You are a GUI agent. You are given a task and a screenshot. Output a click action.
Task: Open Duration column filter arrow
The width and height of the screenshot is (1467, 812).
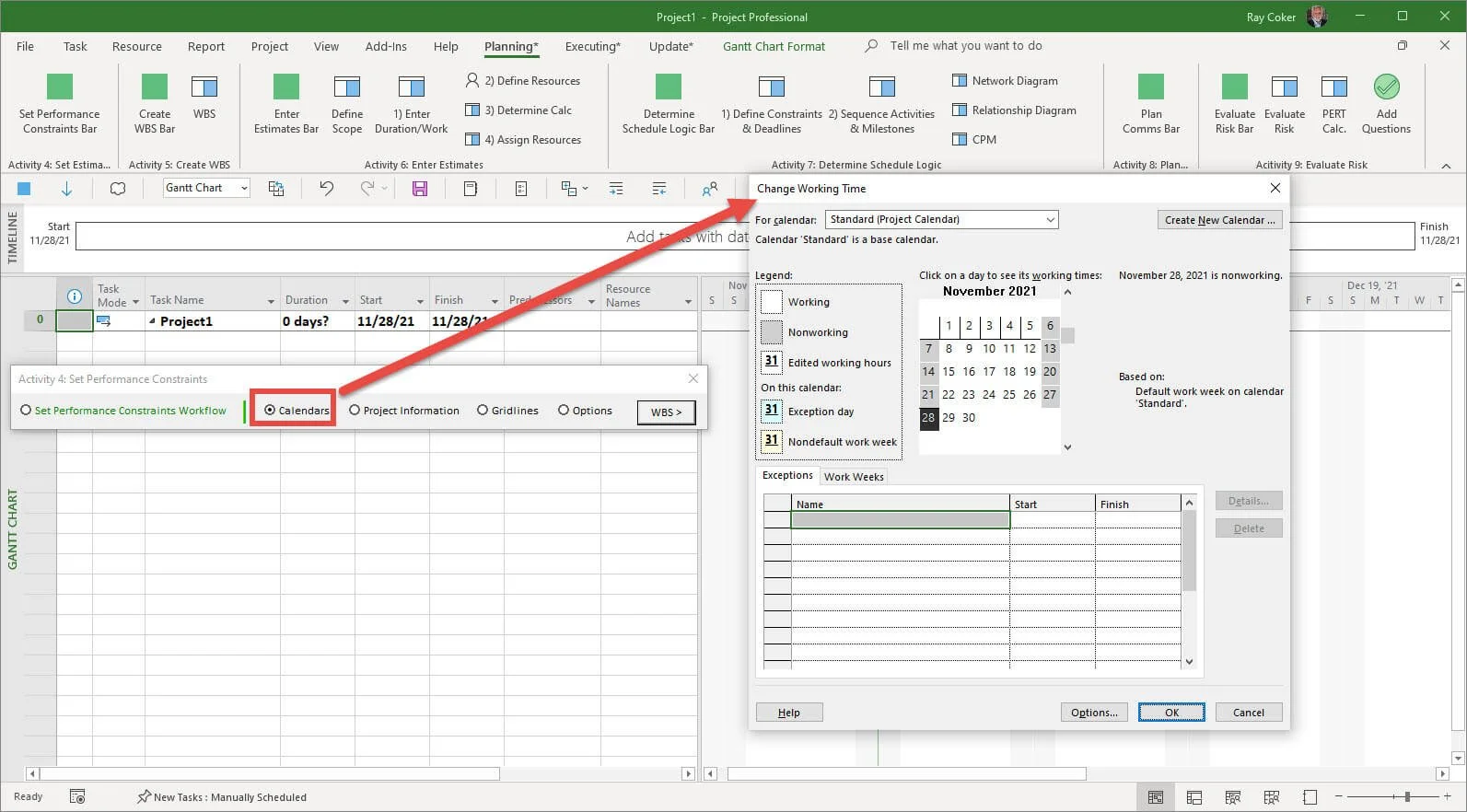point(345,302)
